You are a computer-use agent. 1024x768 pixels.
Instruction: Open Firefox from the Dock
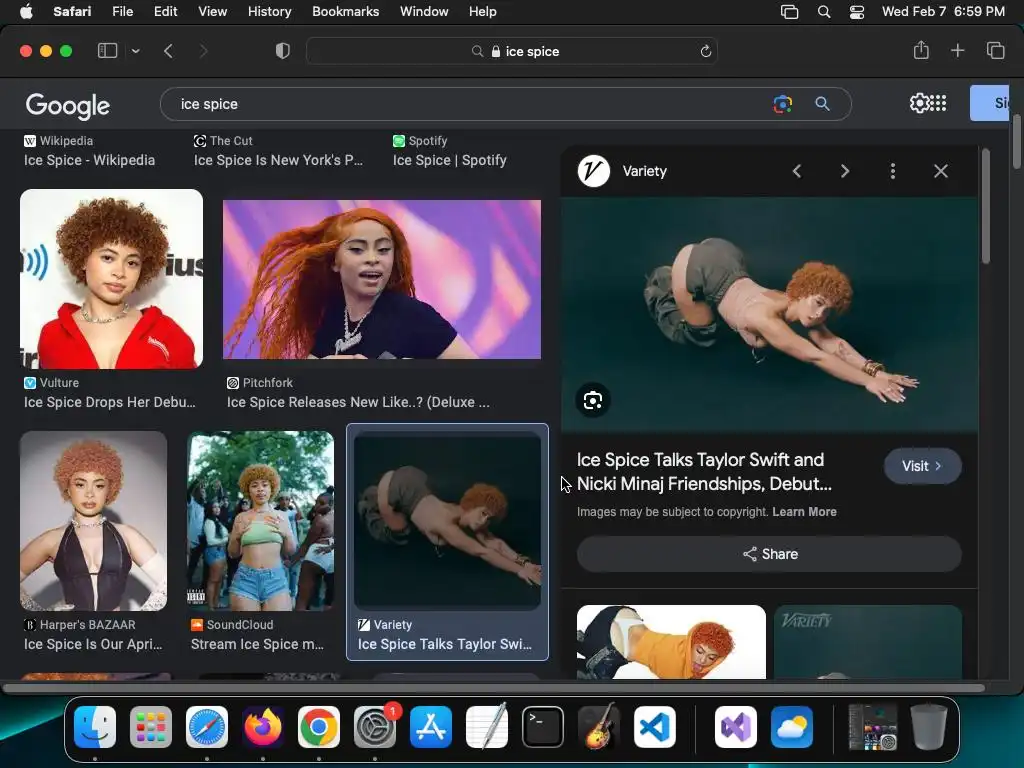point(263,726)
